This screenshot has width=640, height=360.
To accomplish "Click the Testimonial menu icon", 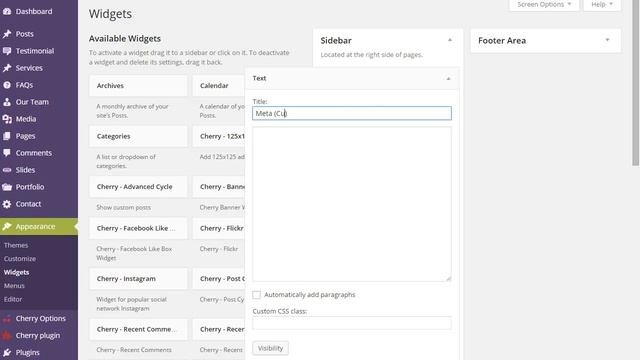I will coord(7,51).
